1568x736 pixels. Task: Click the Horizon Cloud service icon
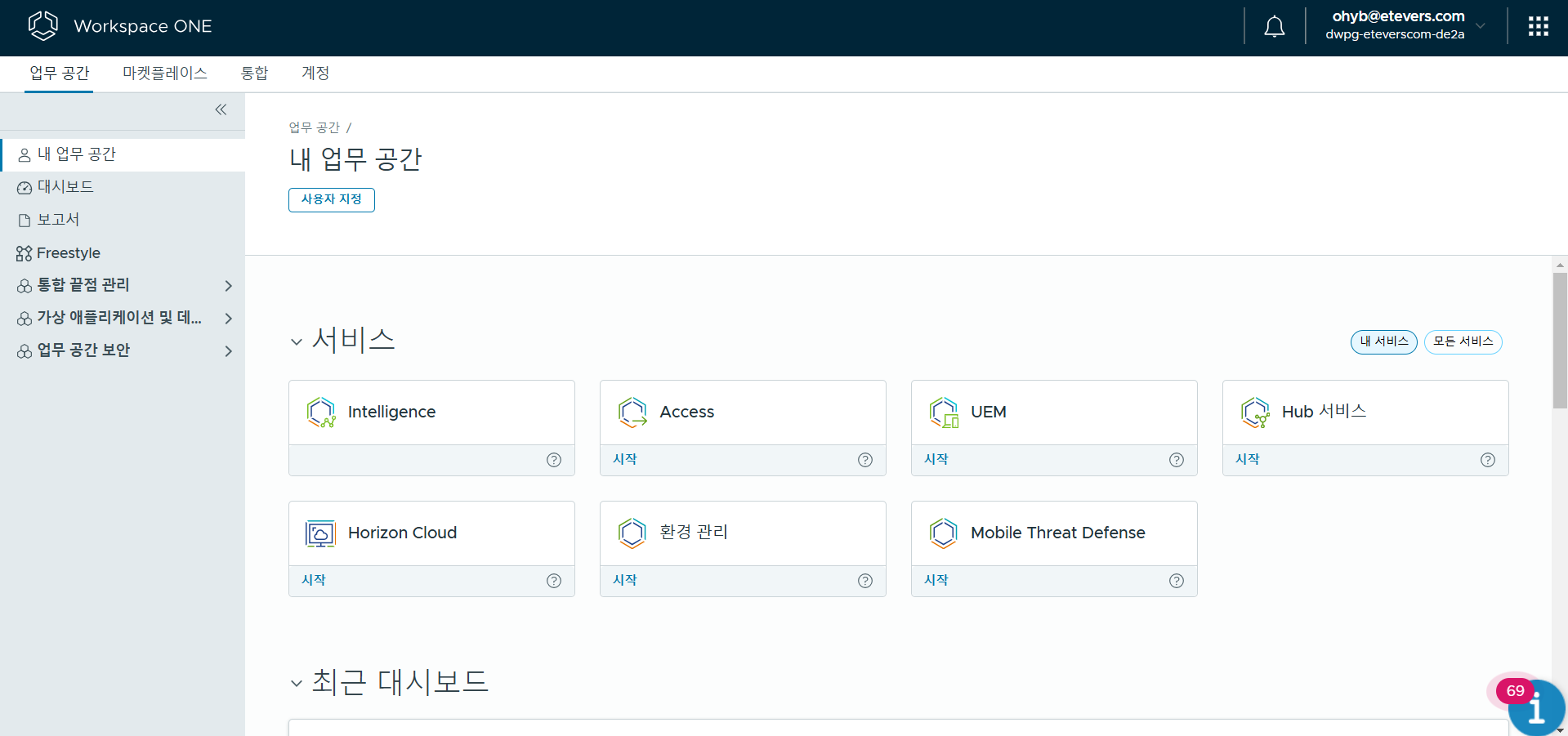(x=320, y=533)
